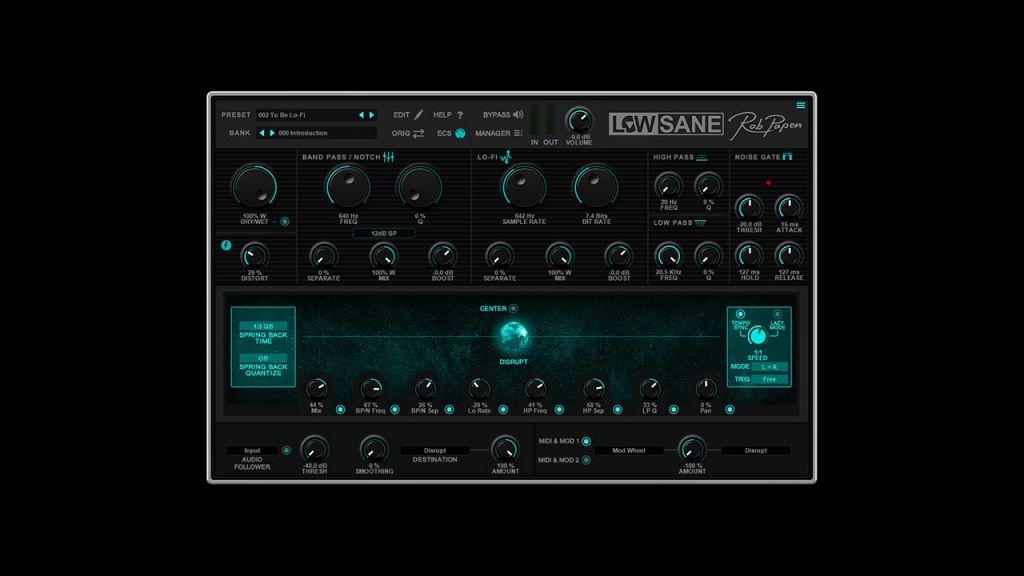Toggle the Disrupt Mix enable button

tap(340, 409)
